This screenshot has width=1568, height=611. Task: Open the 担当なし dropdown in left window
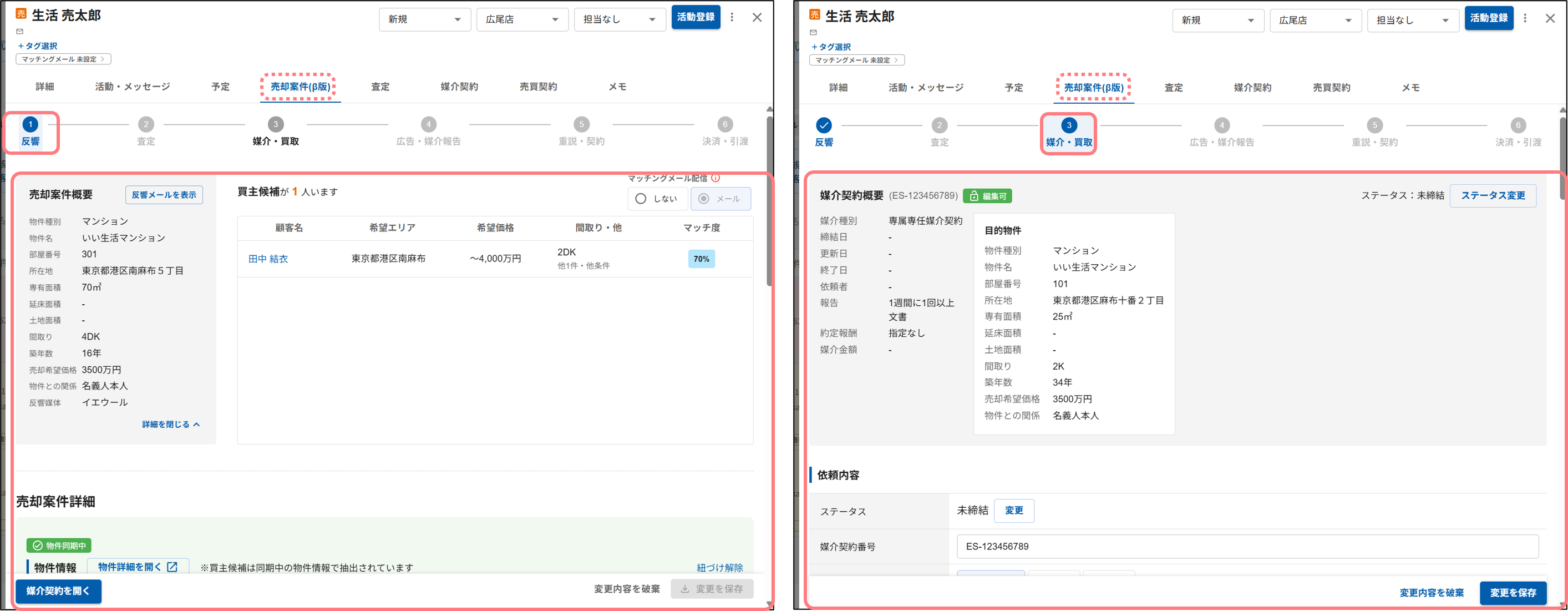620,19
